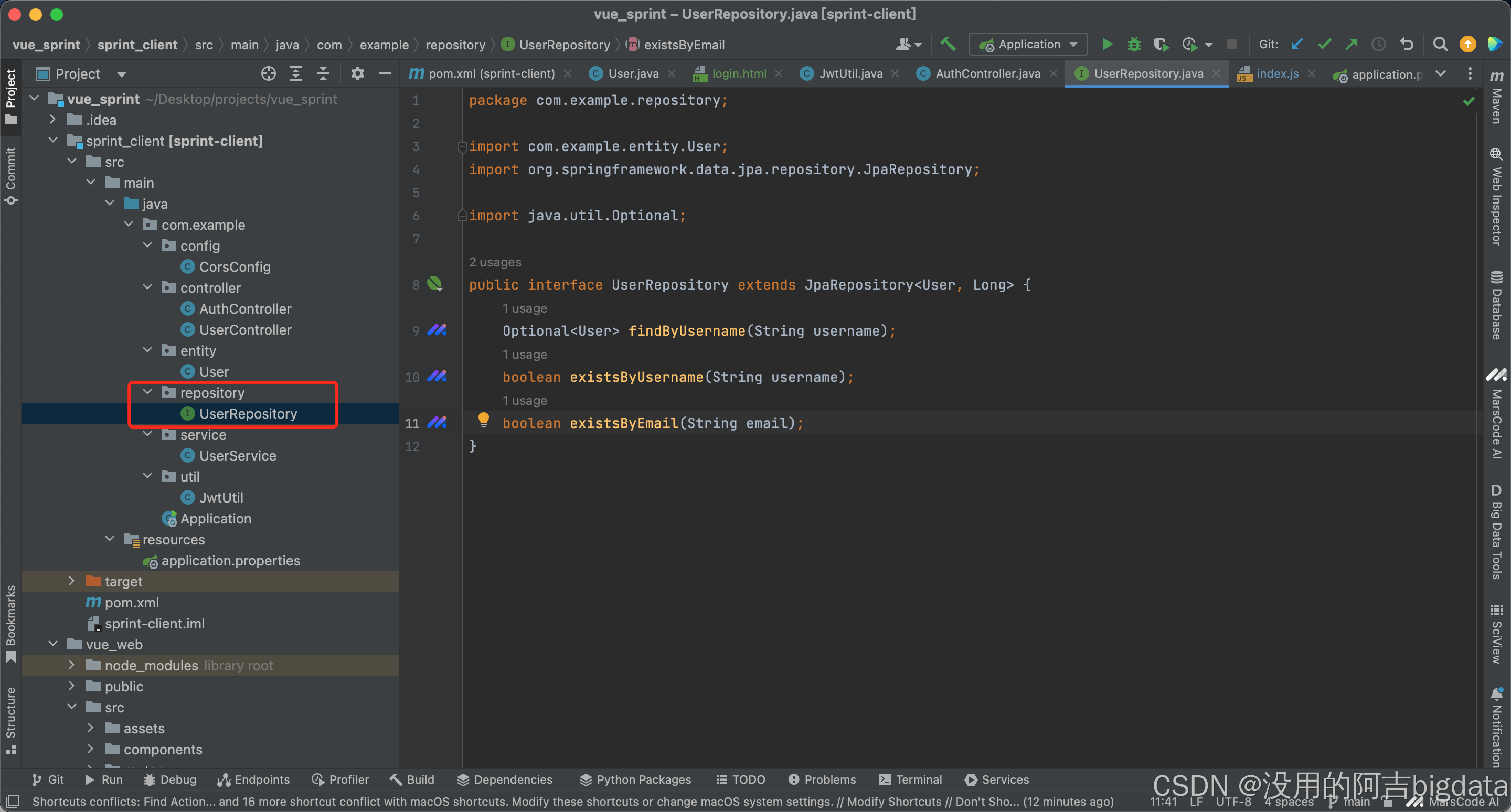
Task: Click the green Run Application button
Action: (1107, 45)
